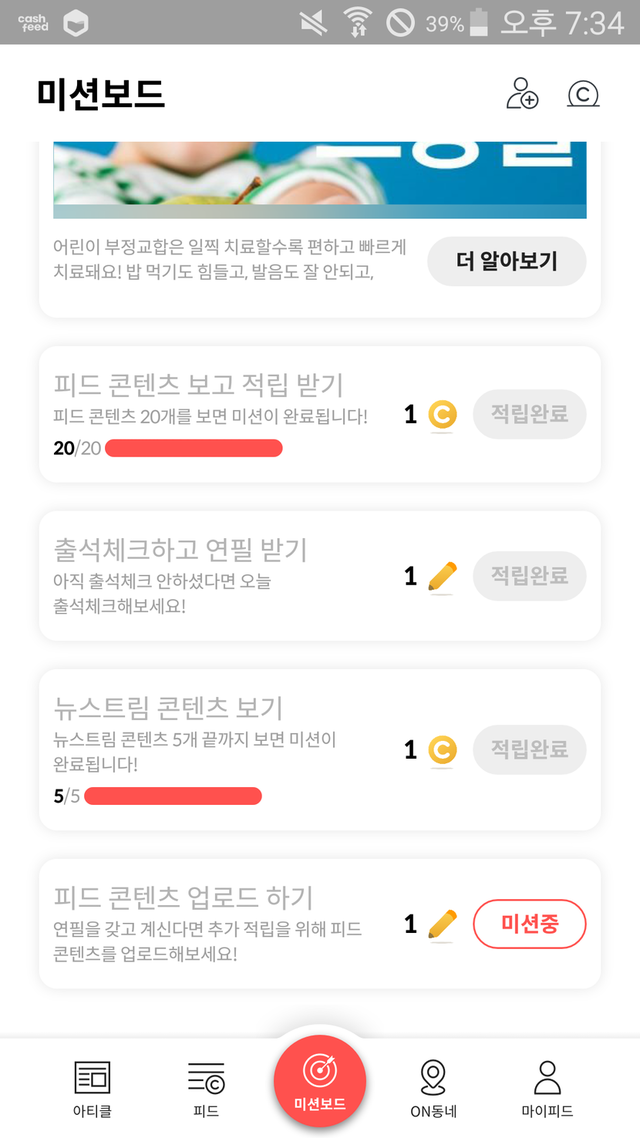
Task: Switch to the 피드 tab
Action: (x=206, y=1088)
